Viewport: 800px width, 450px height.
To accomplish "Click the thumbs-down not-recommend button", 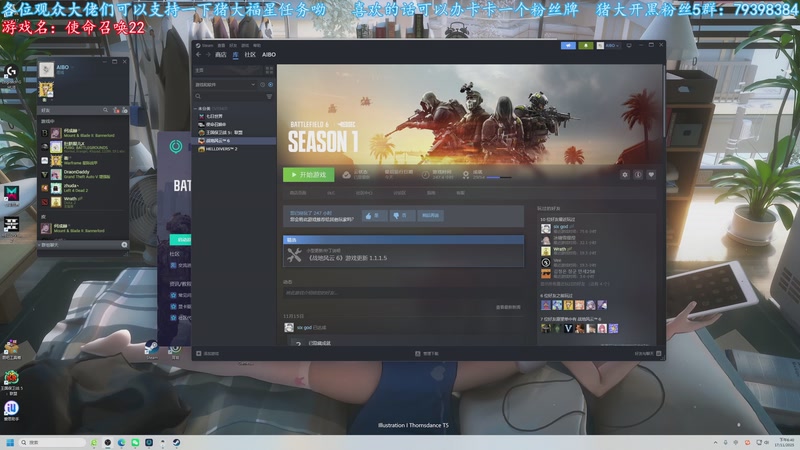I will pos(402,216).
